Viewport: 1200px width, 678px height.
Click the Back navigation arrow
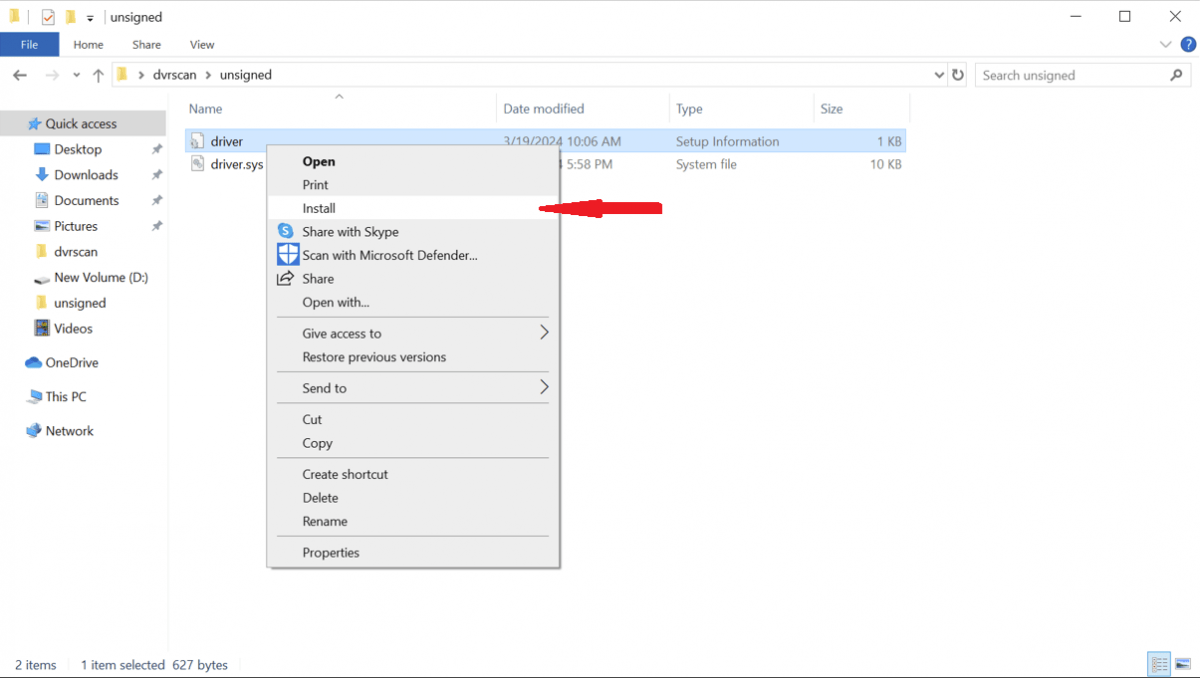coord(20,75)
